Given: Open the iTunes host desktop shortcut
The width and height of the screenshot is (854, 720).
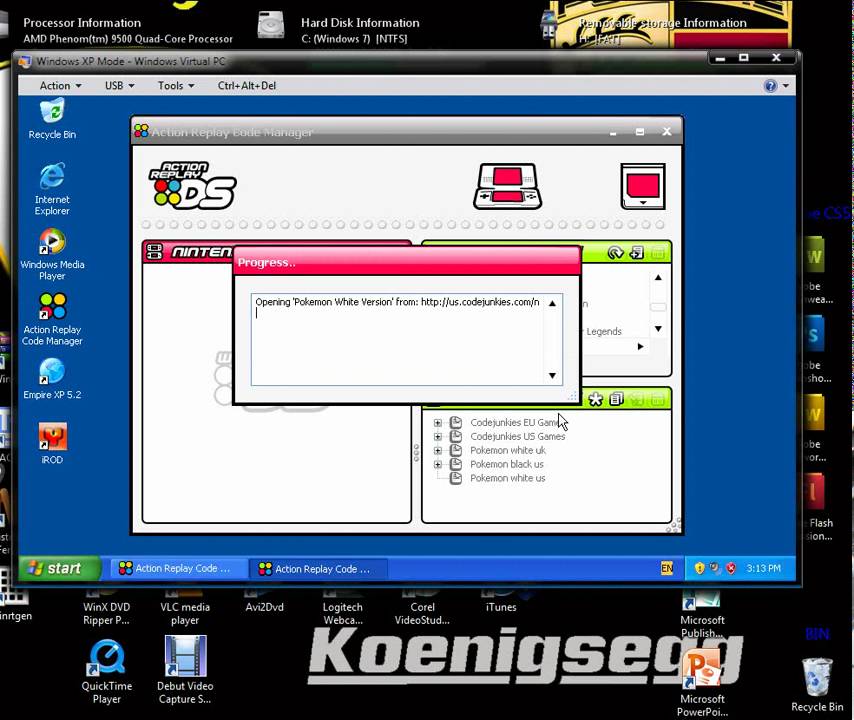Looking at the screenshot, I should [x=501, y=600].
